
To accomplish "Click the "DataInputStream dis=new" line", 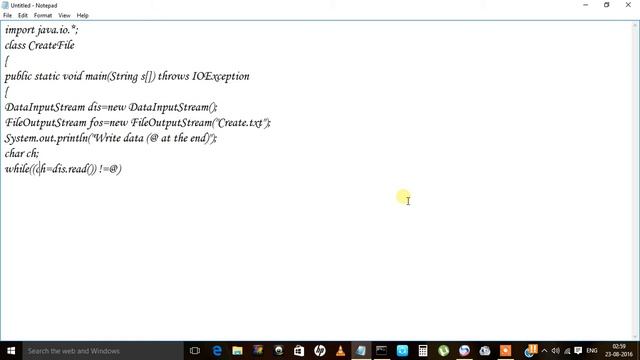I will click(x=111, y=107).
